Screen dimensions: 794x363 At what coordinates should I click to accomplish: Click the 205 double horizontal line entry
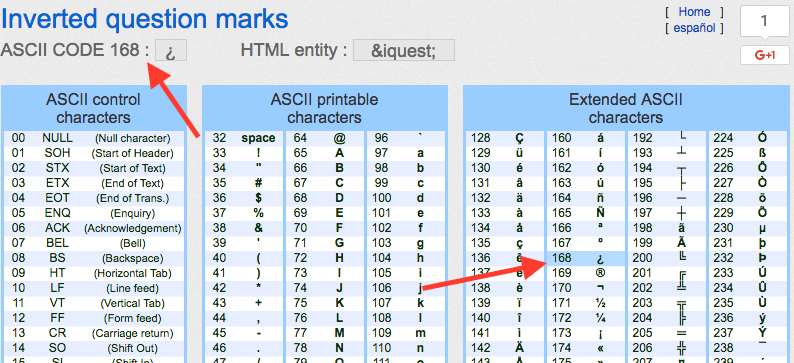(666, 334)
